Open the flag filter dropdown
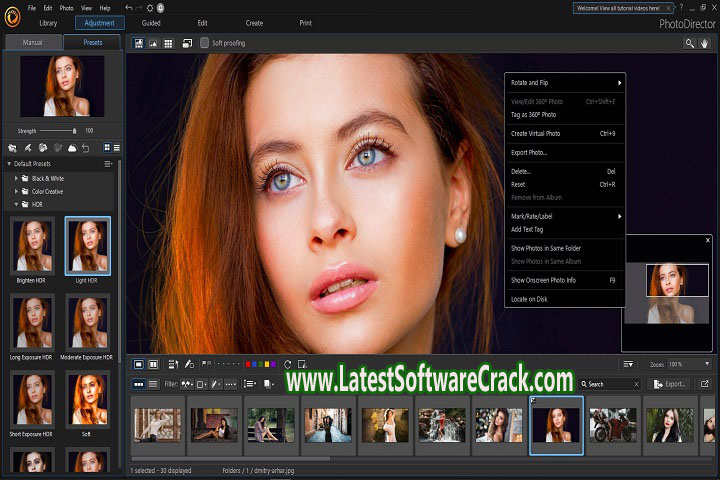 187,384
